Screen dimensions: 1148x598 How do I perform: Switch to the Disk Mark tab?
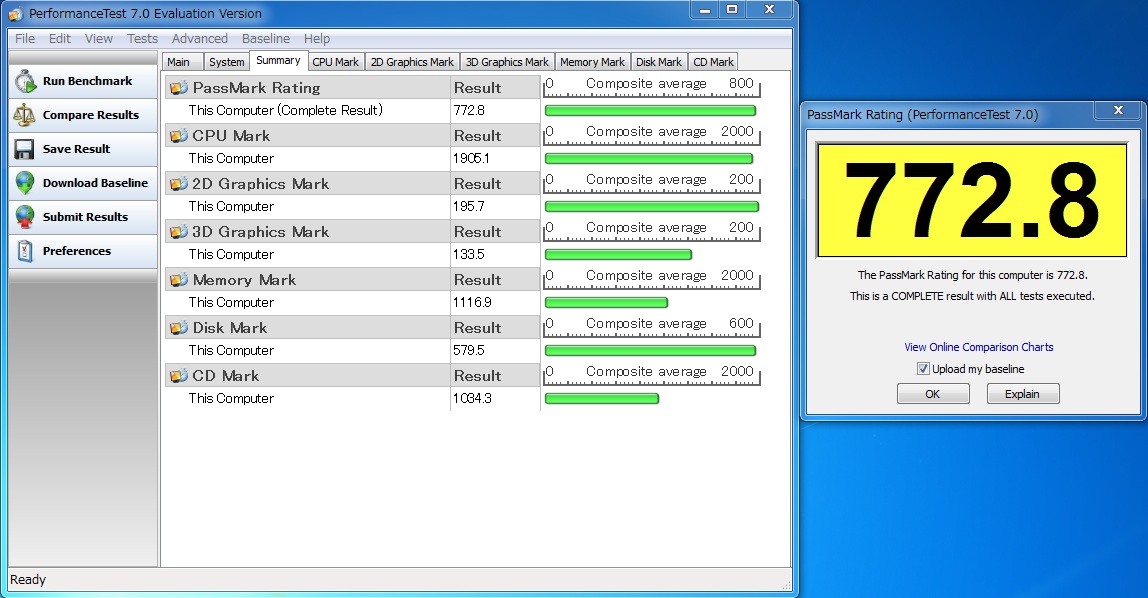659,62
